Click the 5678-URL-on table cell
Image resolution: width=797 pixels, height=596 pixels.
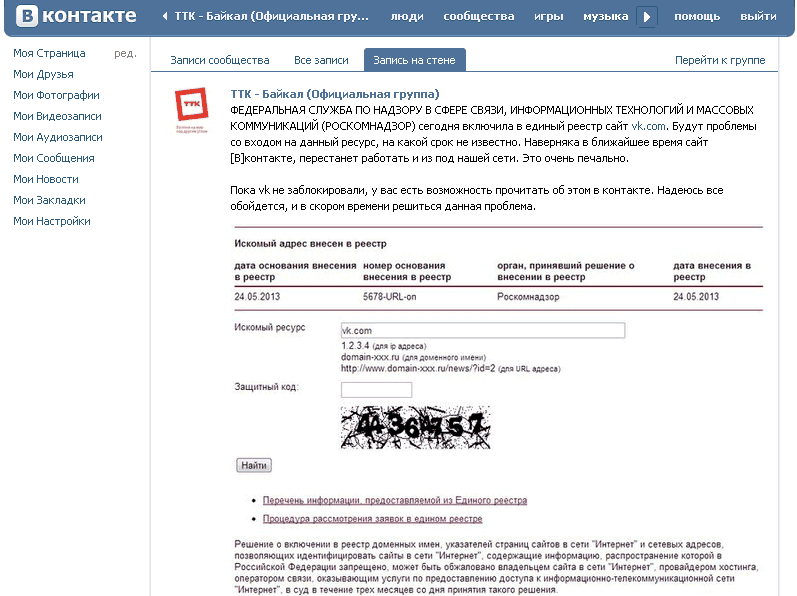[x=389, y=297]
